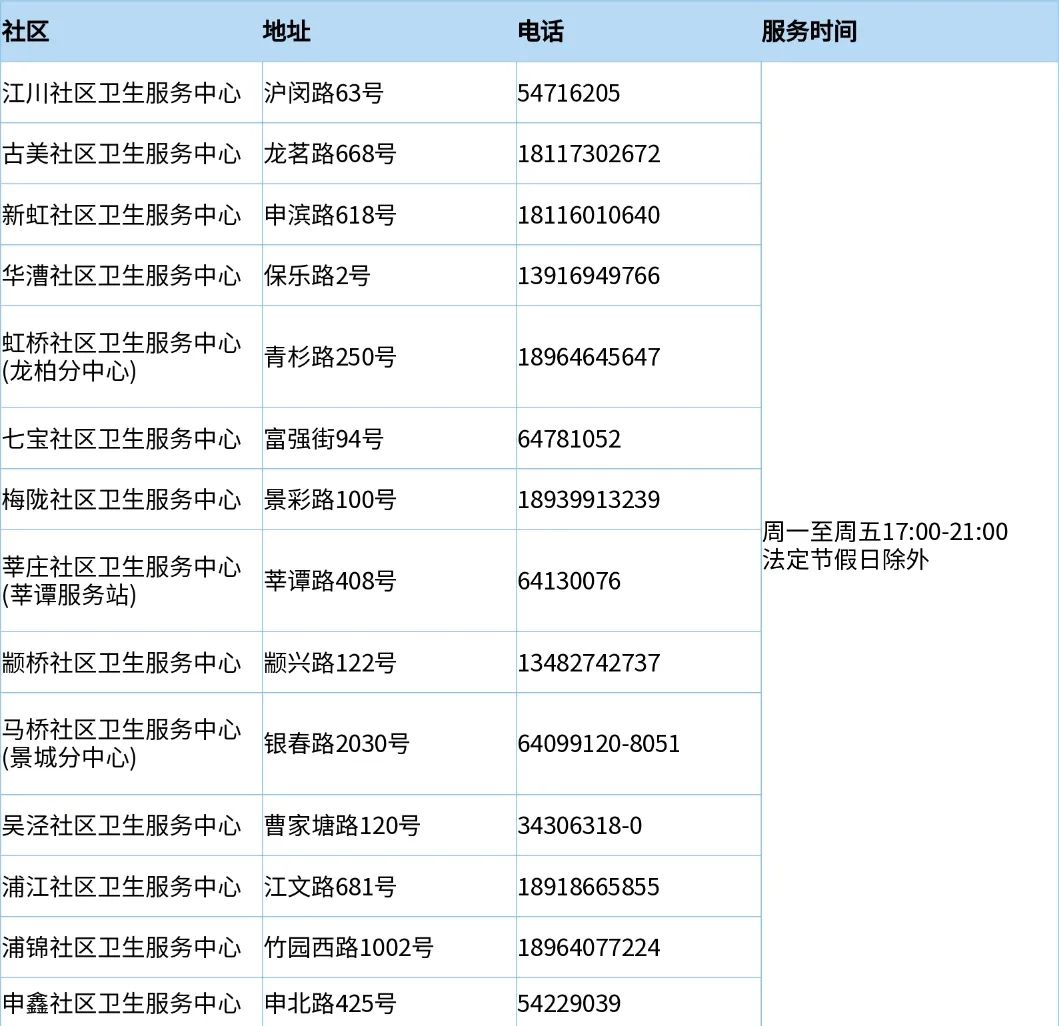Select the address 银春路2030号
This screenshot has width=1059, height=1026.
click(x=336, y=744)
